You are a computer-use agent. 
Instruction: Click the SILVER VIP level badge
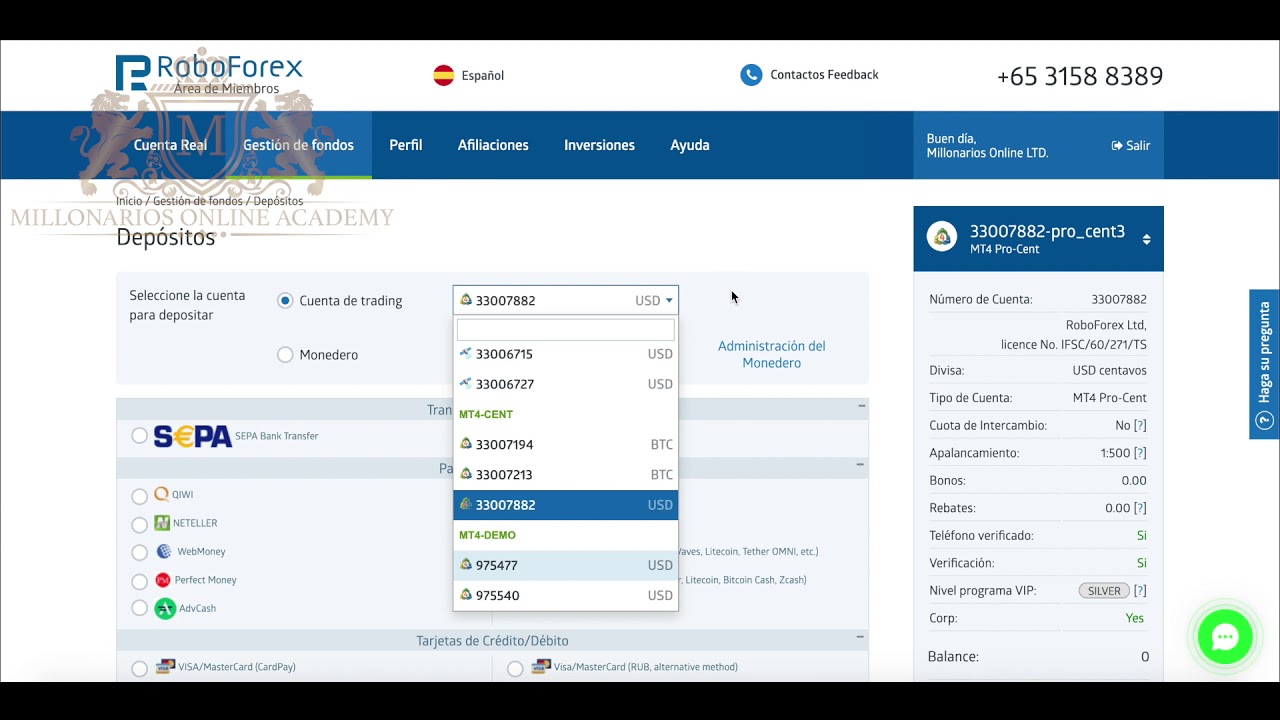point(1104,591)
